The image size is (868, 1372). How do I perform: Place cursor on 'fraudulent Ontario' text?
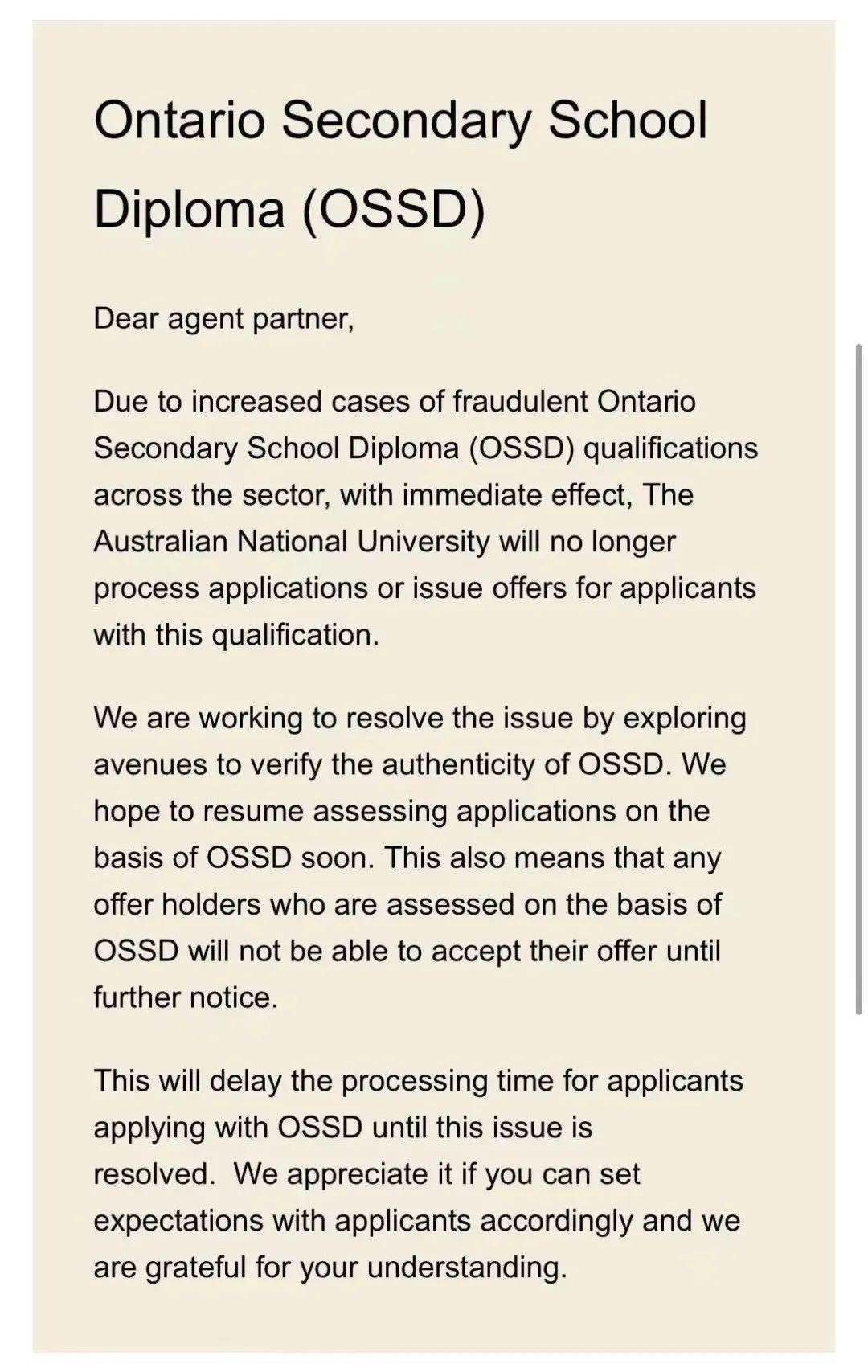tap(574, 401)
